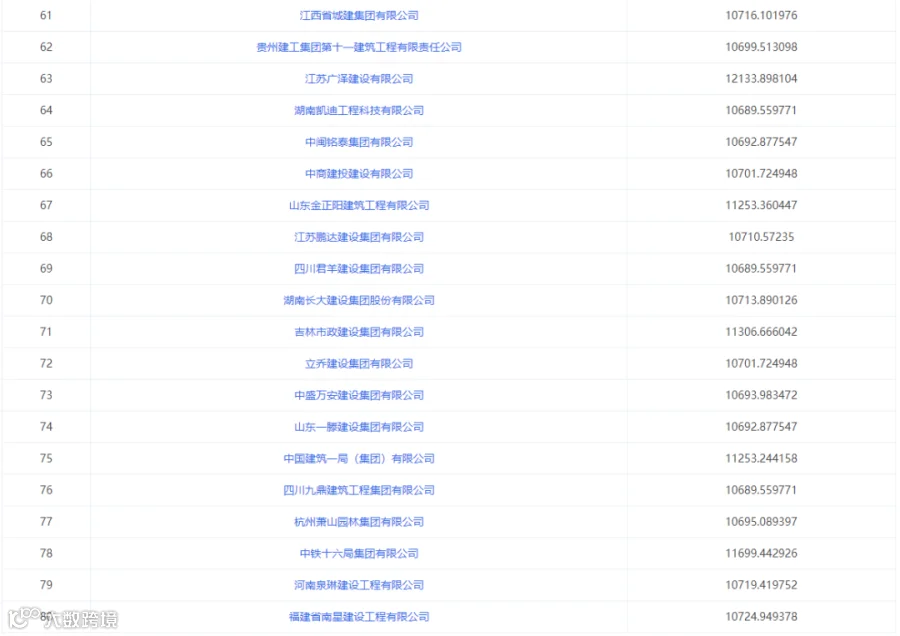Click row number 61
Screen dimensions: 900x636
pos(46,15)
